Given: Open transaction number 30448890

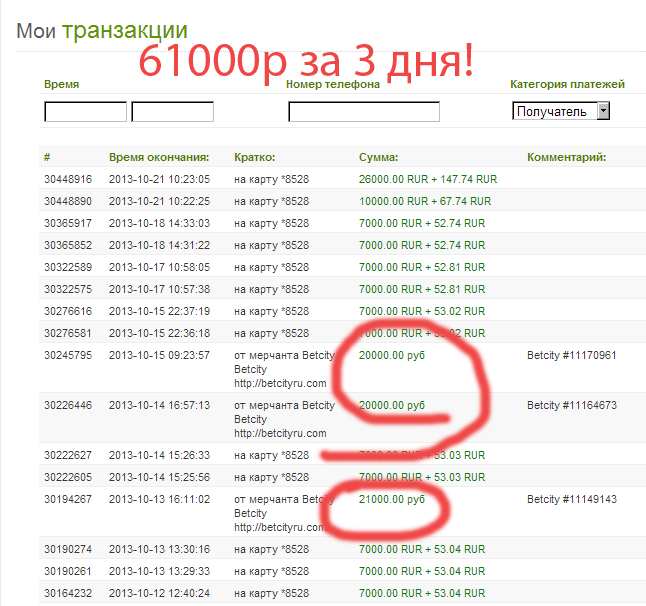Looking at the screenshot, I should click(68, 201).
